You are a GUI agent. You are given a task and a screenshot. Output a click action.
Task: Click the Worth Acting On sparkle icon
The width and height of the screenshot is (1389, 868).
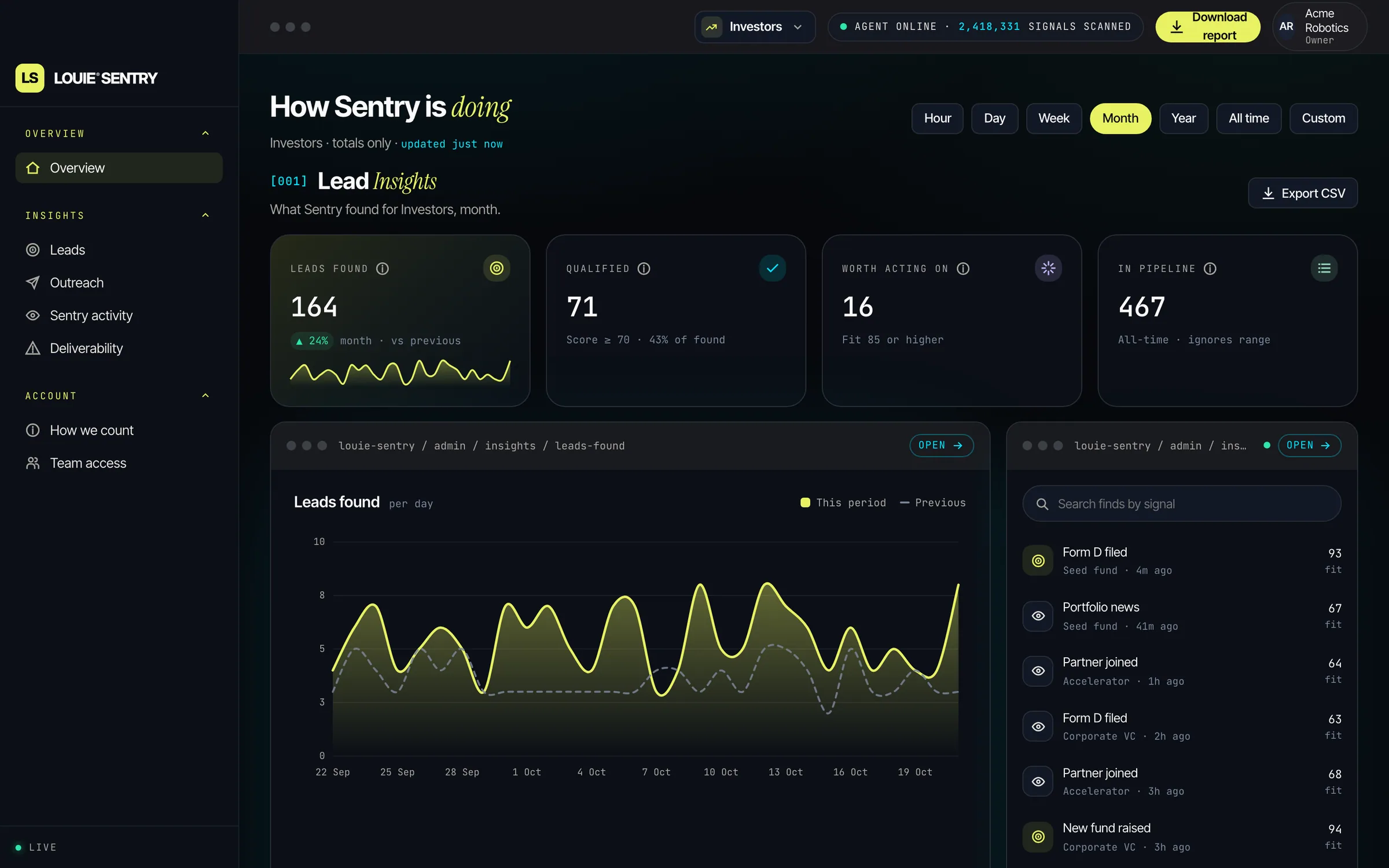click(x=1048, y=268)
